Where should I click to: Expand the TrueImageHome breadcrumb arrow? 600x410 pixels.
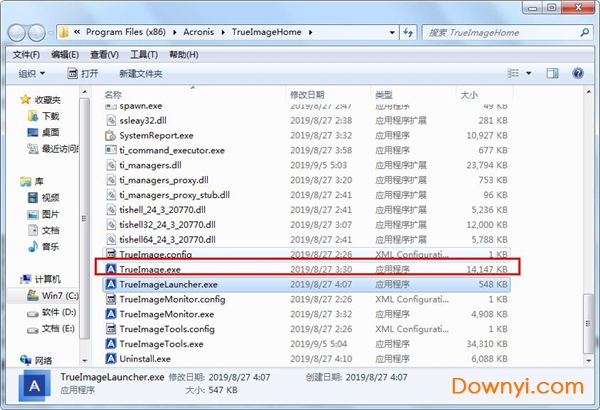pyautogui.click(x=310, y=33)
